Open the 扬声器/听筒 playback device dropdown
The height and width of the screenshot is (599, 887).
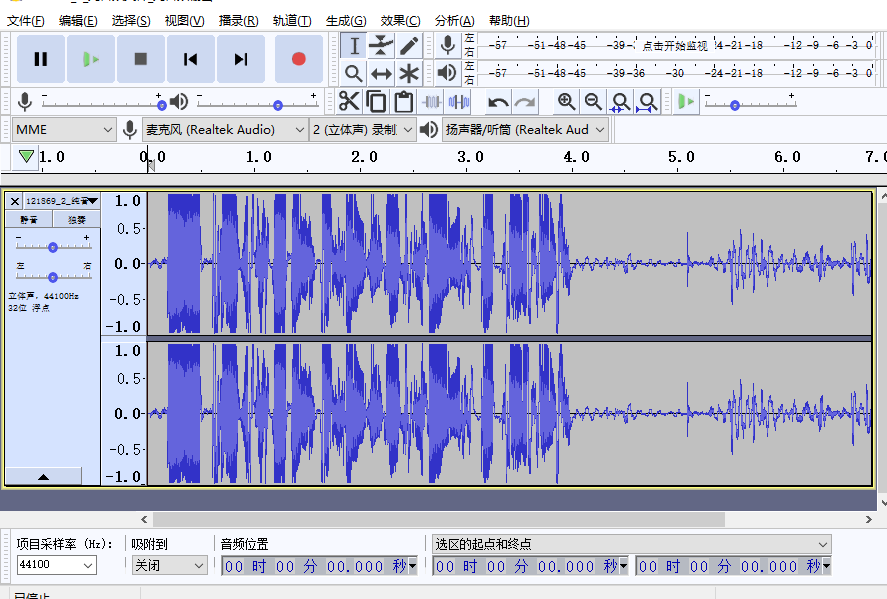[x=526, y=130]
